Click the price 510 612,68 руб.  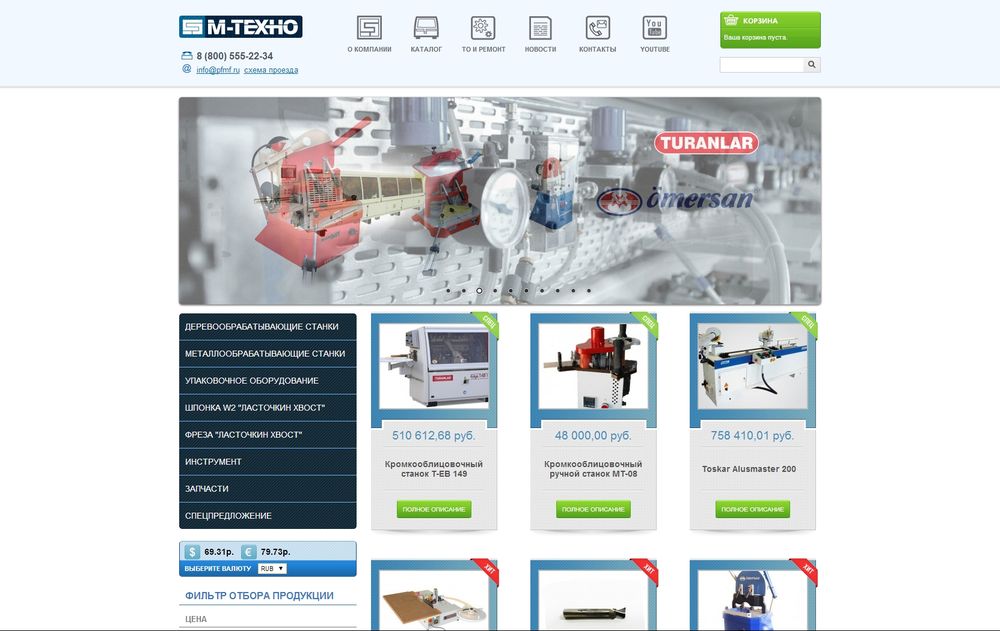(434, 436)
